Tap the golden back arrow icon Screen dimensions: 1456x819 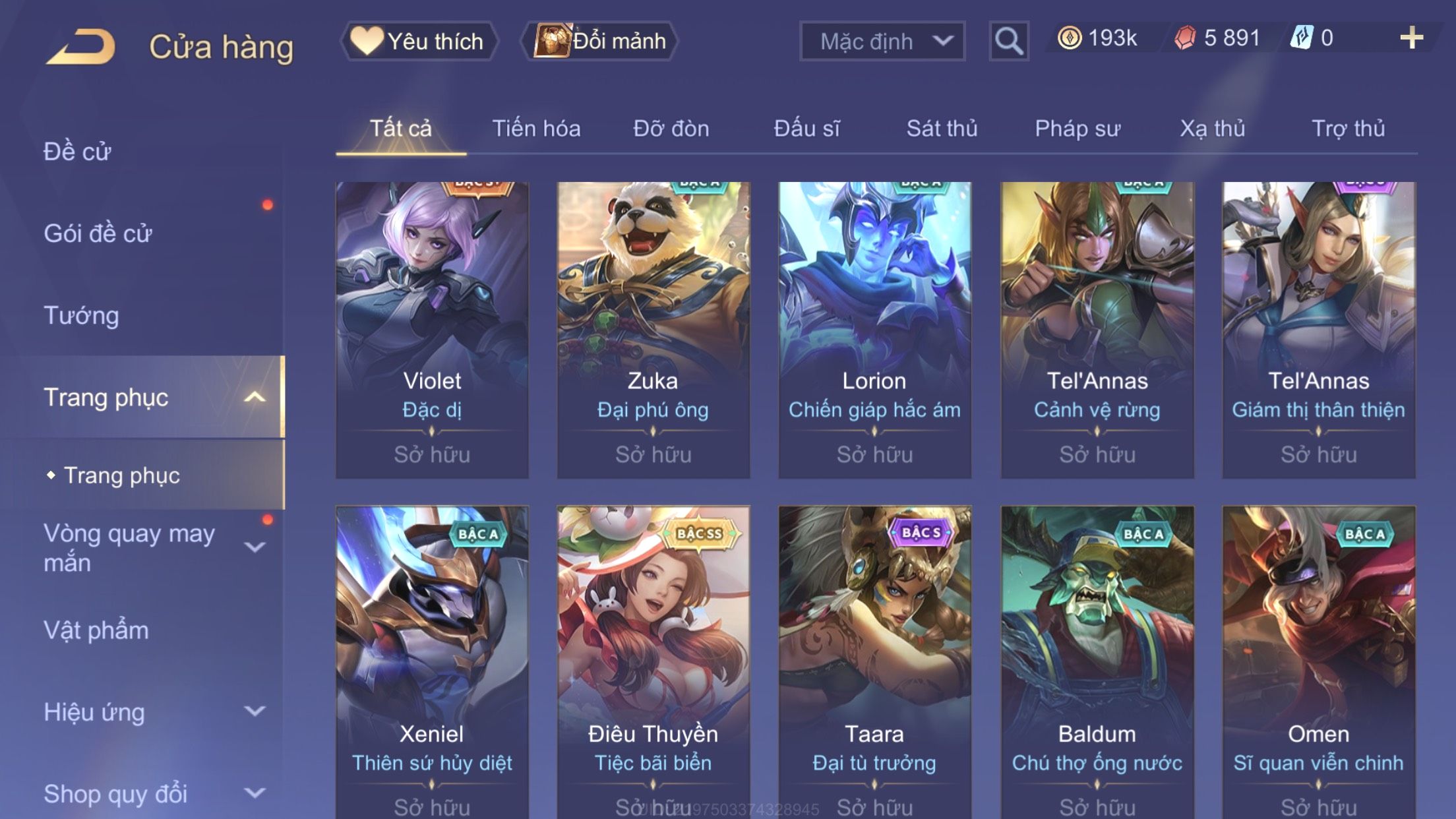click(80, 46)
